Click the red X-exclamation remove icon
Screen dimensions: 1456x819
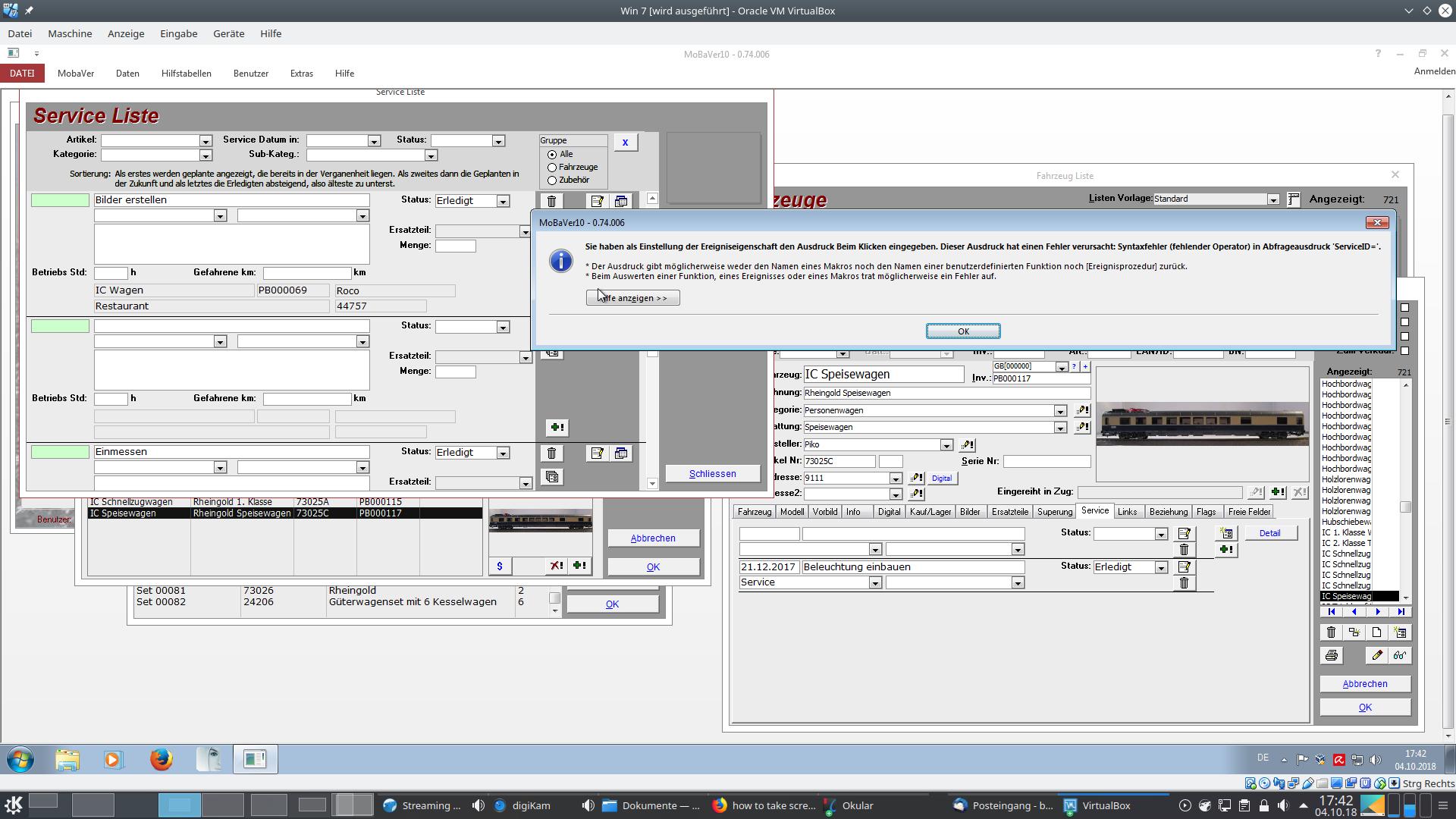[557, 566]
